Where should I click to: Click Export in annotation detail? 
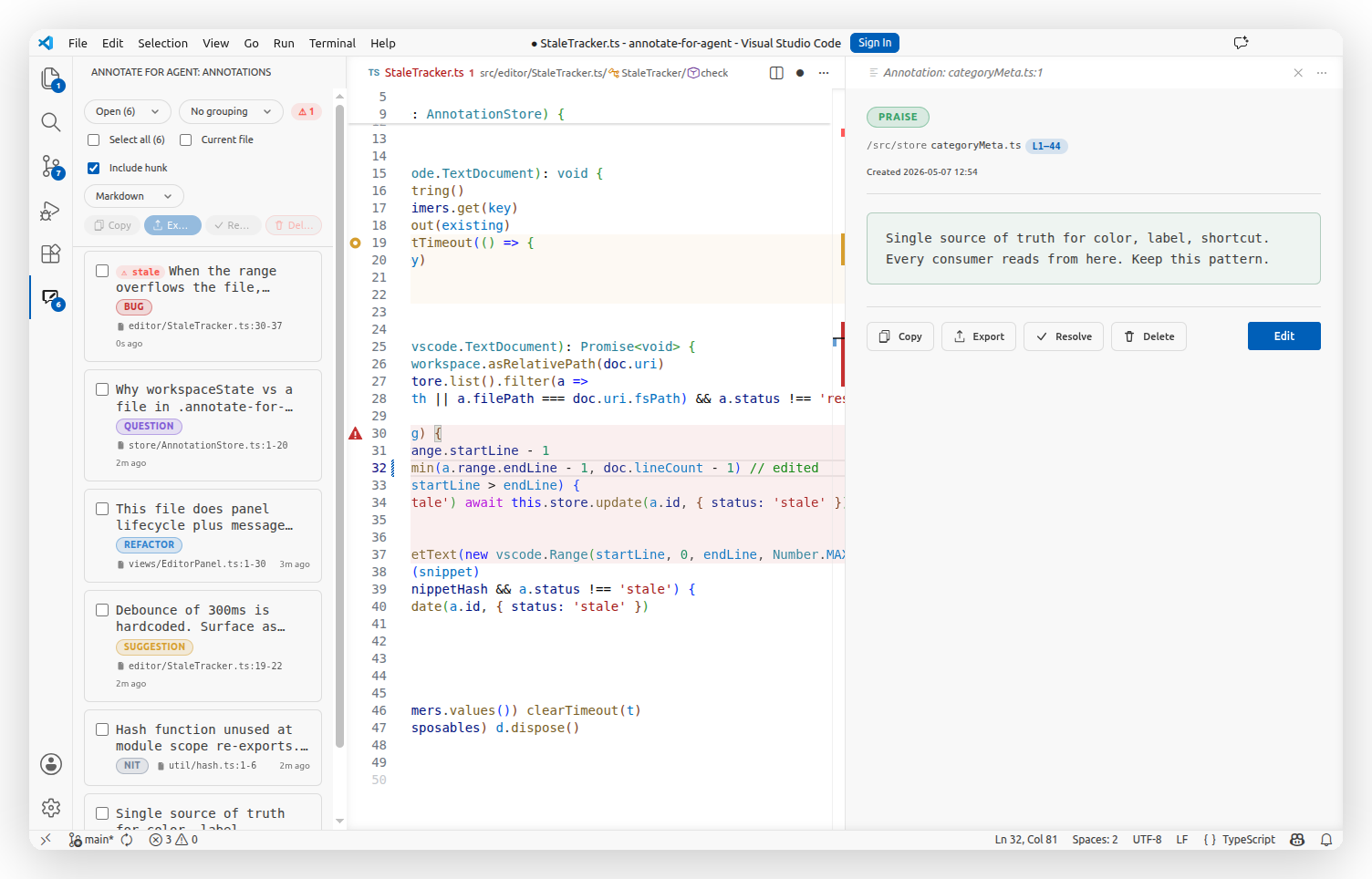(x=979, y=336)
